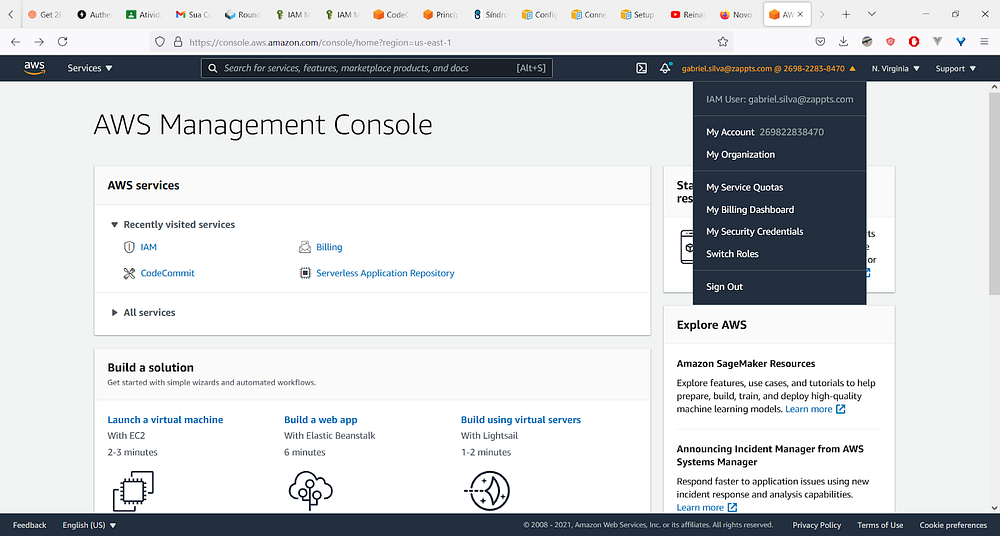Open the Firefox hamburger menu
Image resolution: width=1000 pixels, height=536 pixels.
tap(984, 41)
